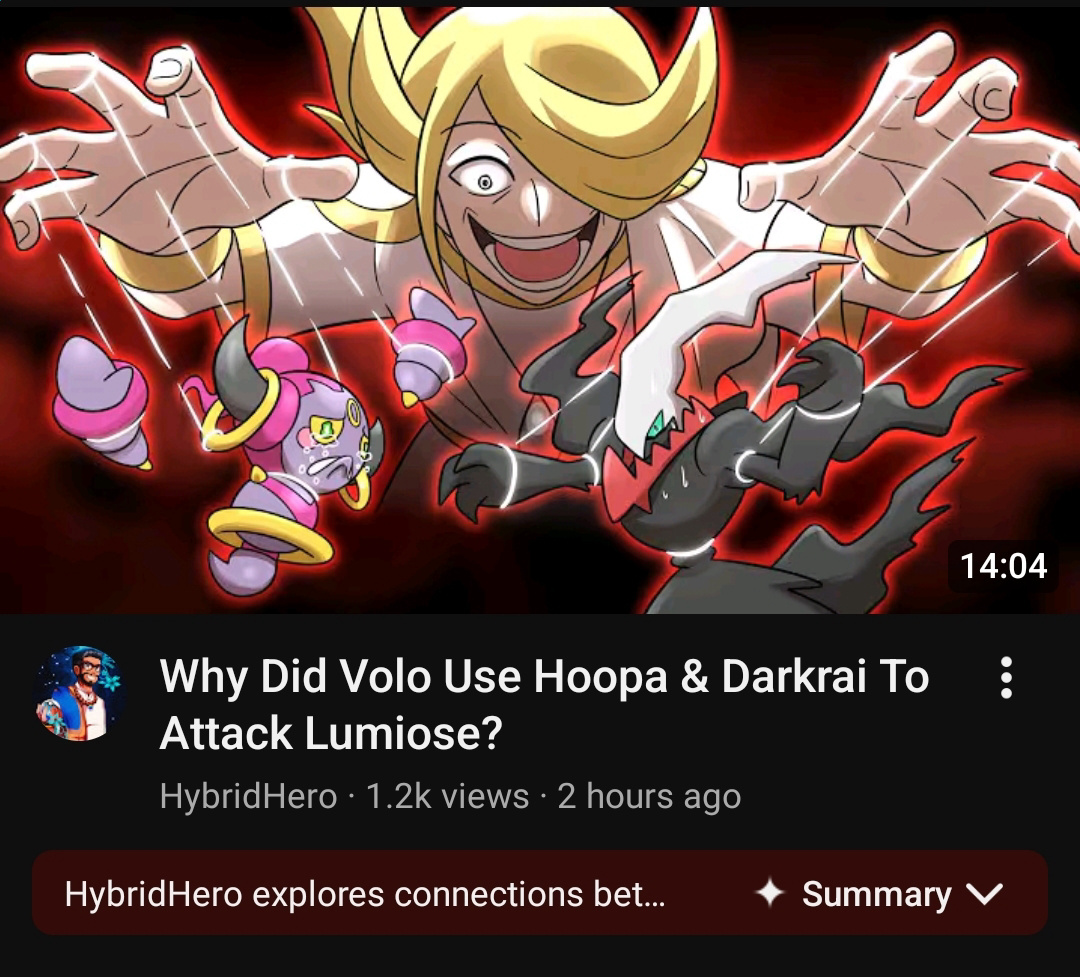Open the HybridHero channel avatar

pos(79,693)
